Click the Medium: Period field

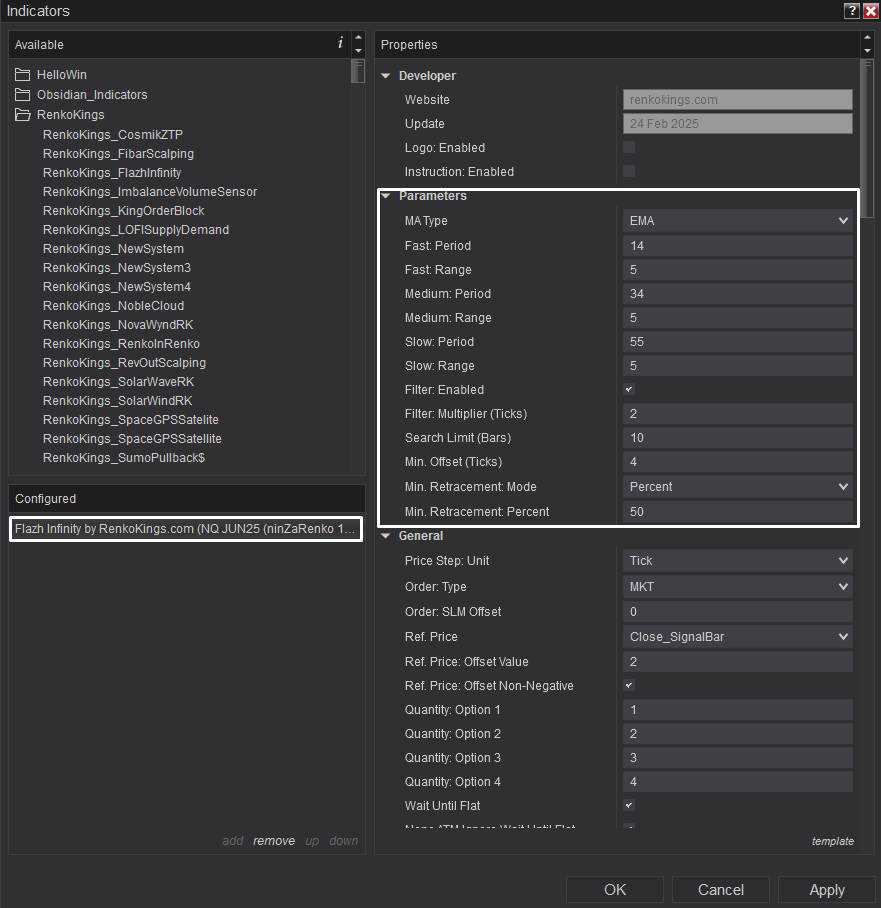(x=737, y=294)
